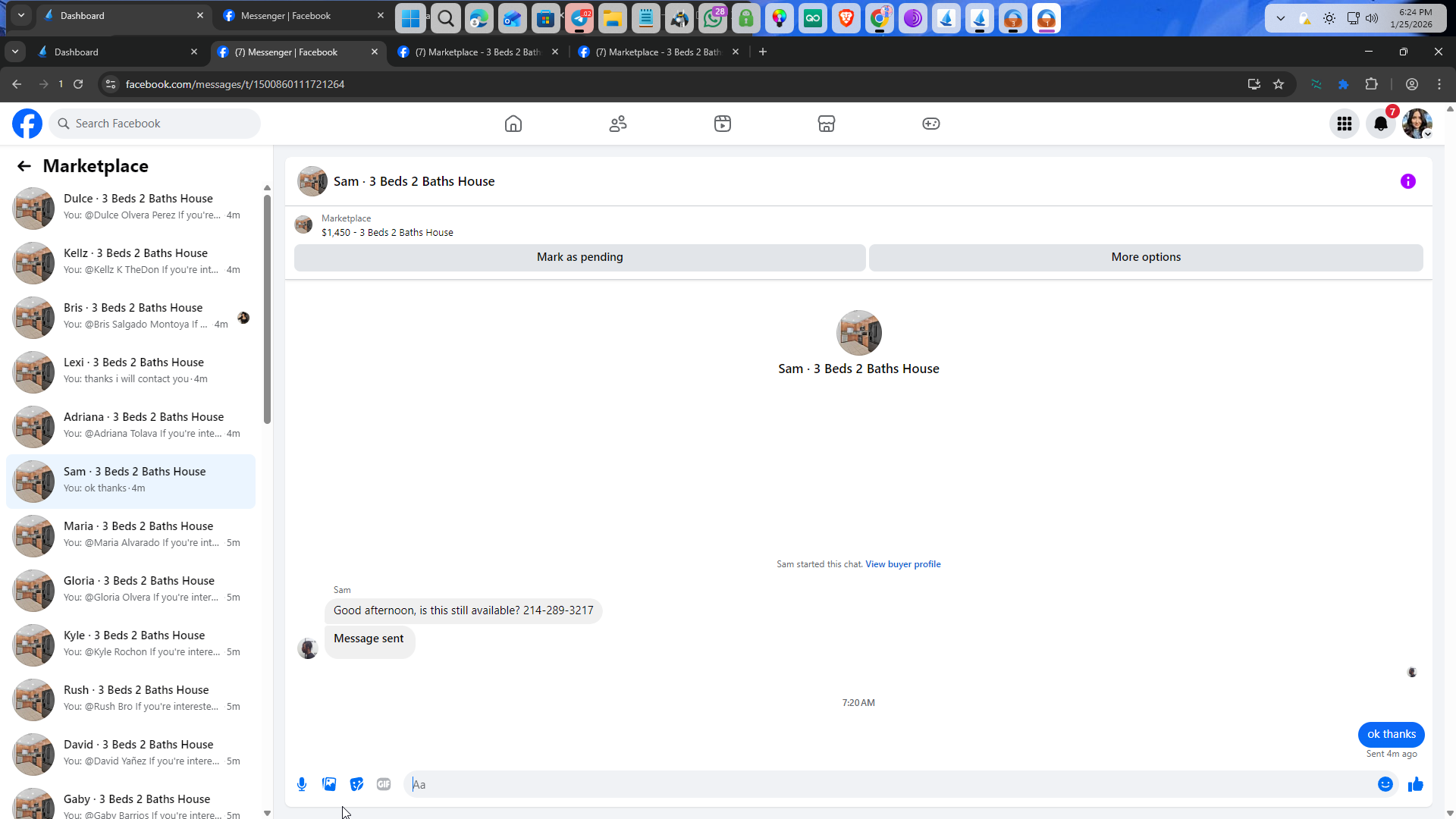The image size is (1456, 819).
Task: Open WhatsApp from the taskbar
Action: (x=713, y=19)
